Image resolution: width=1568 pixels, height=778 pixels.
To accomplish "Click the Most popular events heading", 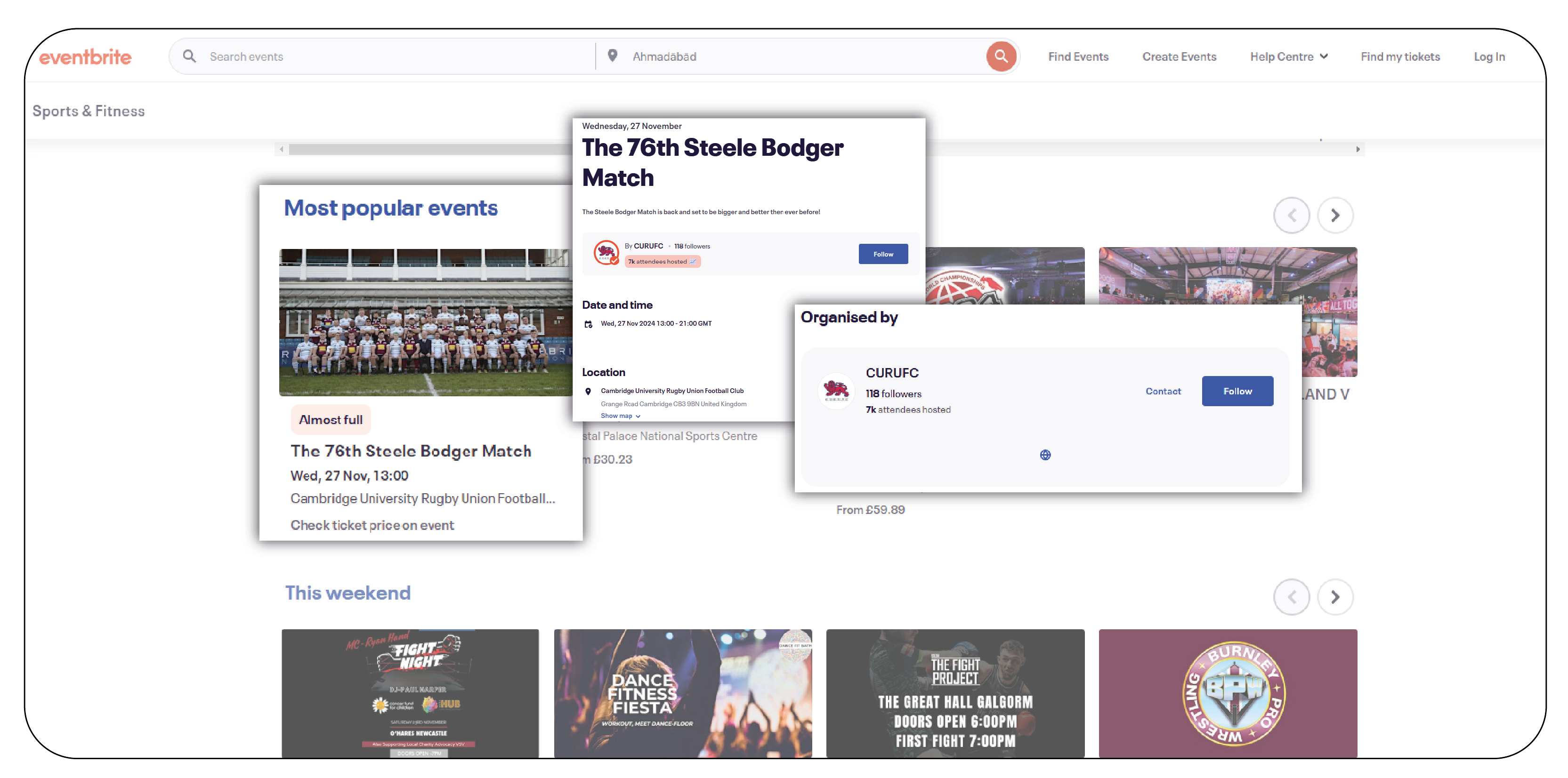I will coord(391,208).
